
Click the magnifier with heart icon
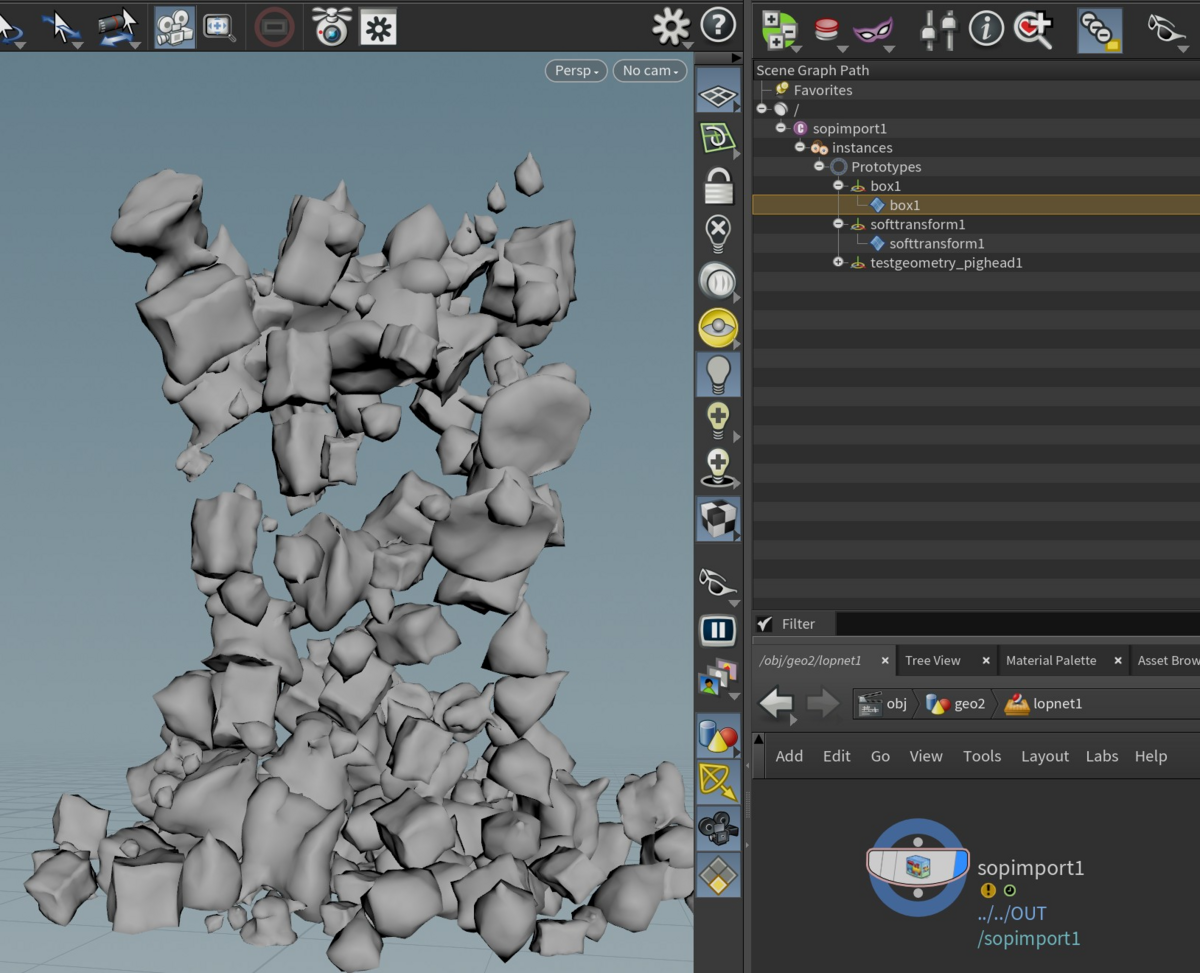point(1033,30)
